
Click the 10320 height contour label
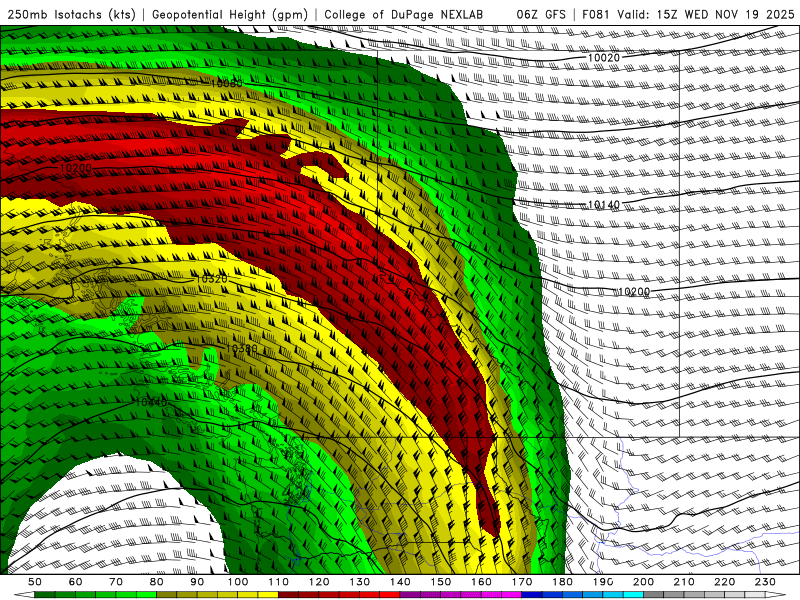click(x=211, y=279)
